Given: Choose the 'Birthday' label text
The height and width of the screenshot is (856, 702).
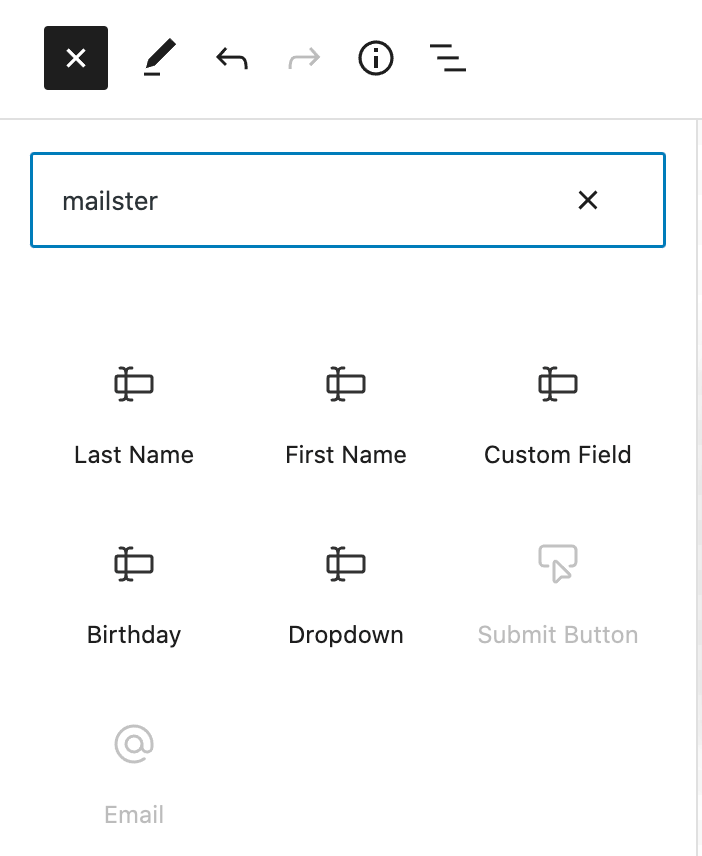Looking at the screenshot, I should (x=134, y=635).
